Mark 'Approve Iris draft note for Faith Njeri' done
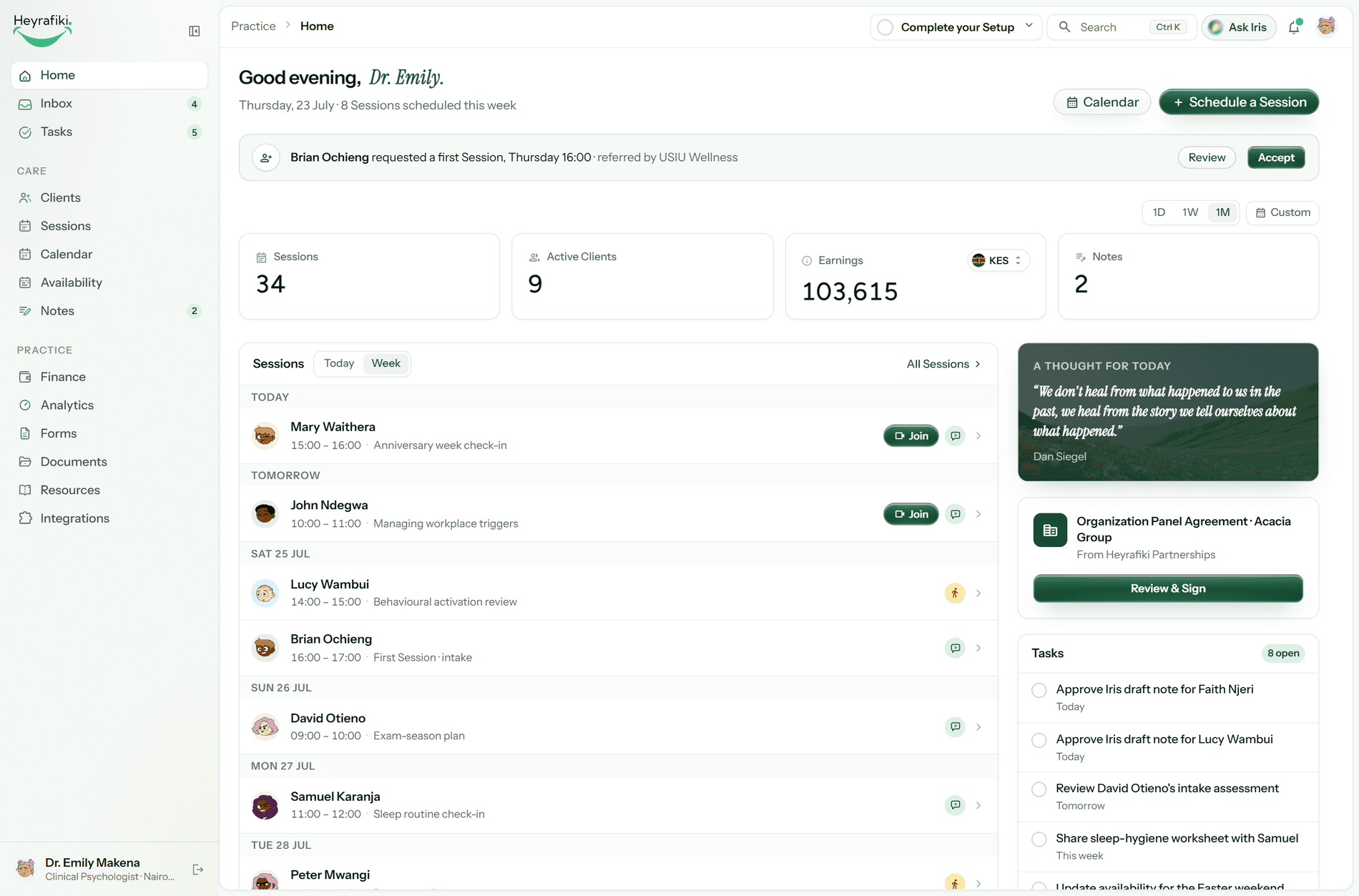Viewport: 1359px width, 896px height. click(x=1039, y=690)
